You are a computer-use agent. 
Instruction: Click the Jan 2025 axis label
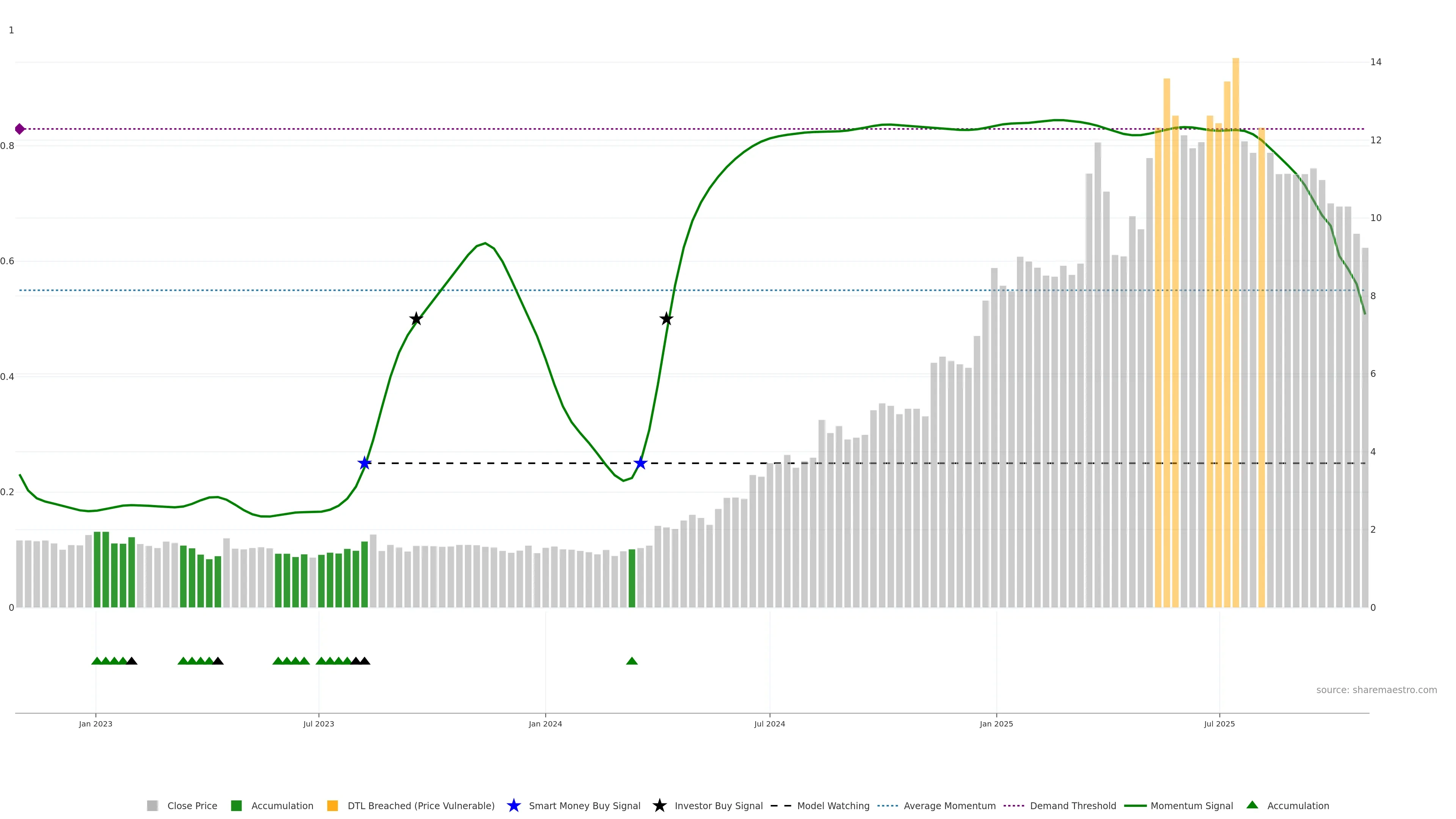coord(996,723)
